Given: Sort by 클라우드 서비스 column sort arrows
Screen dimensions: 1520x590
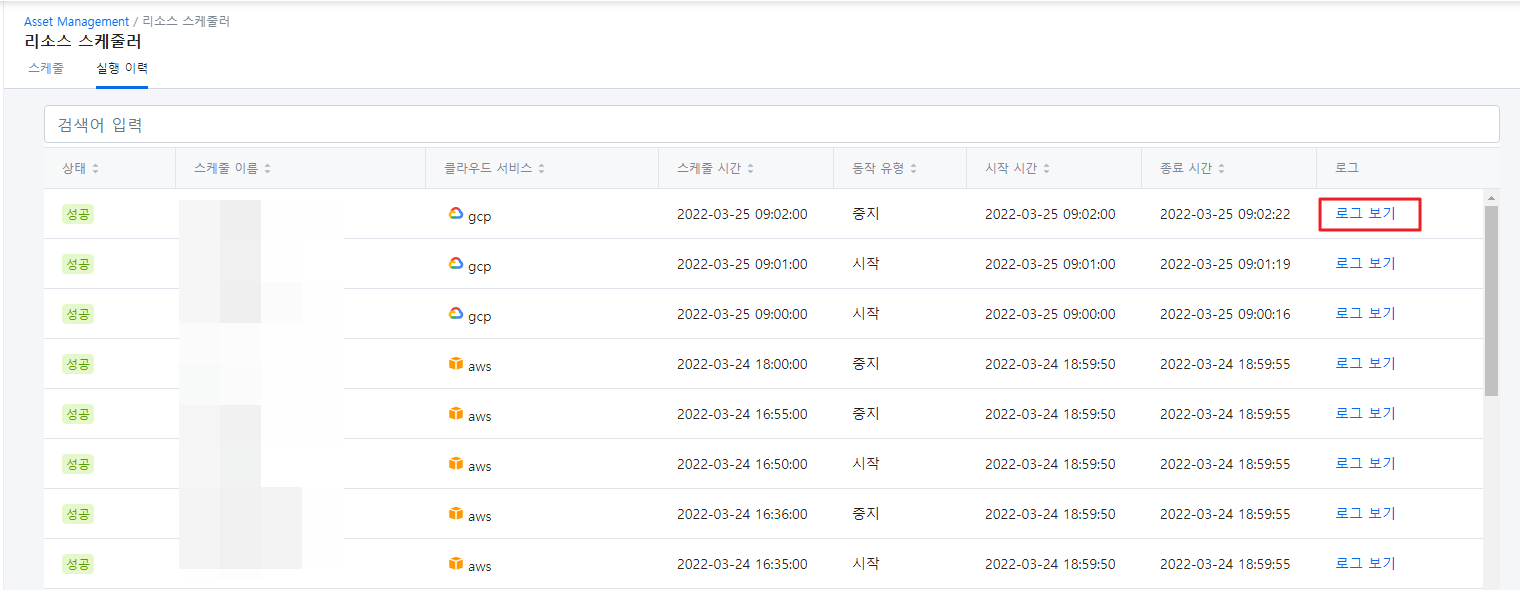Looking at the screenshot, I should (x=541, y=169).
